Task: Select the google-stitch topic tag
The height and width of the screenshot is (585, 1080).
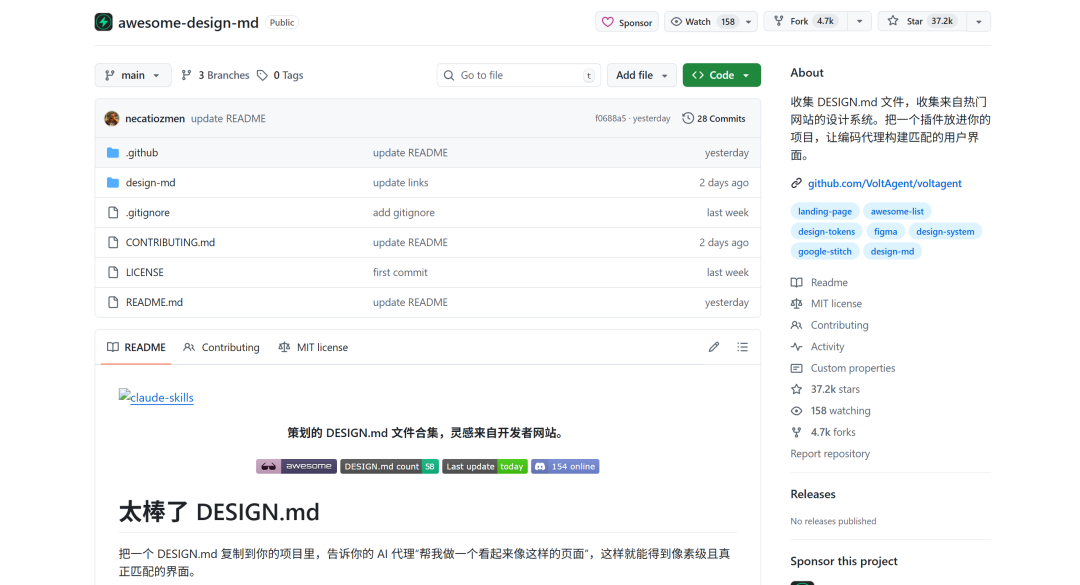Action: [824, 252]
